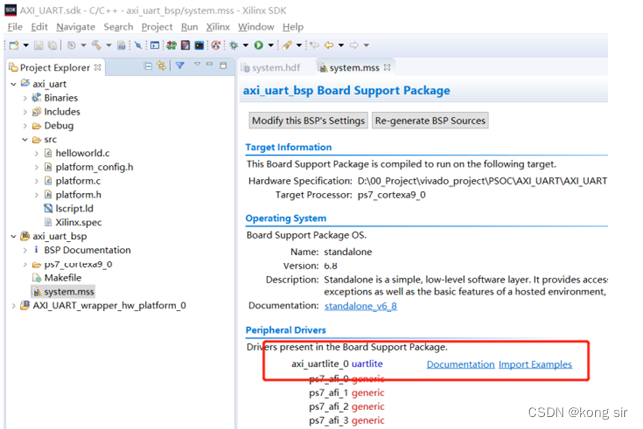Open the New icon's dropdown arrow
The width and height of the screenshot is (643, 429).
click(25, 45)
